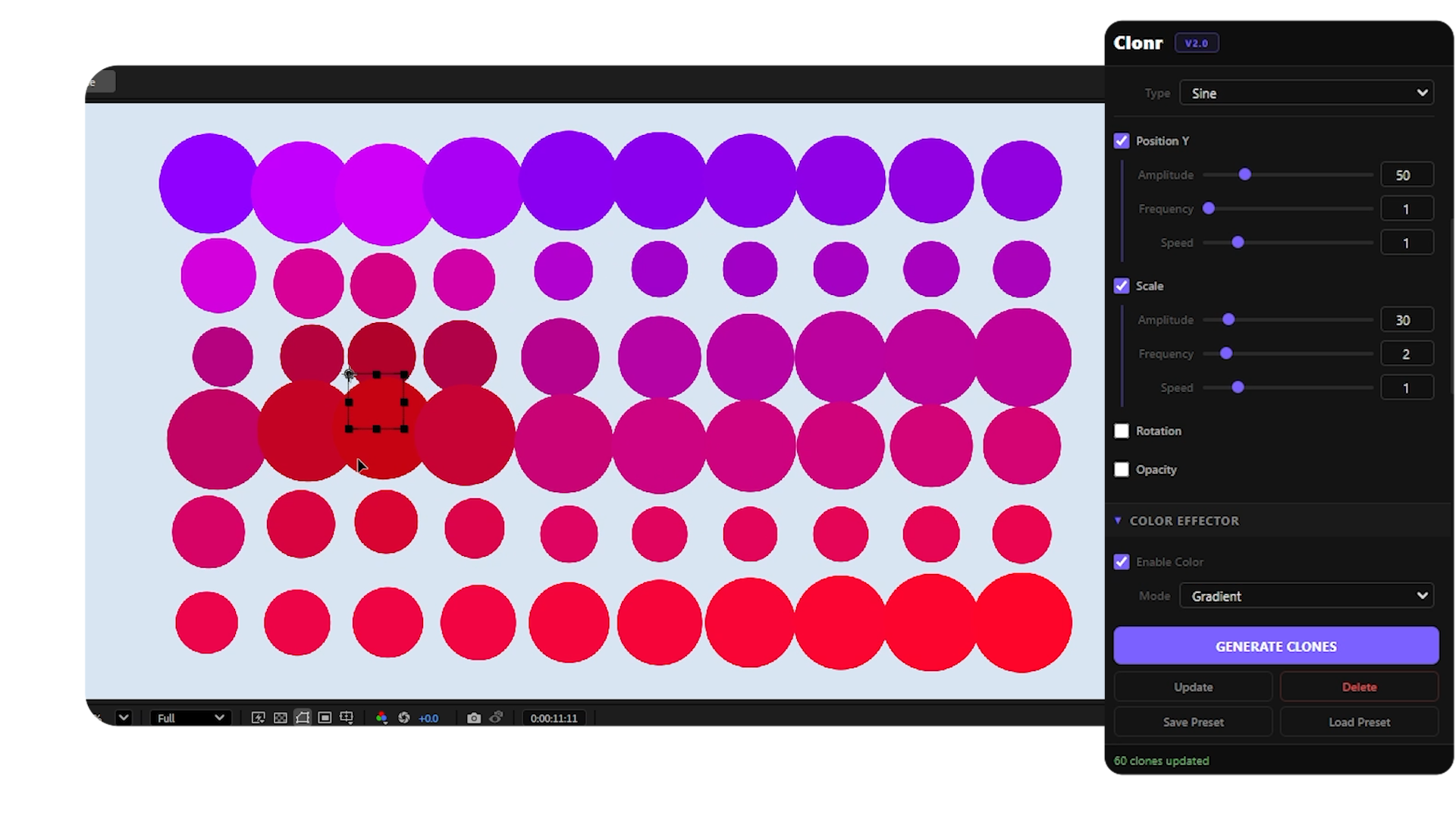Open grid and guide options icon
Viewport: 1456px width, 819px height.
click(x=347, y=717)
